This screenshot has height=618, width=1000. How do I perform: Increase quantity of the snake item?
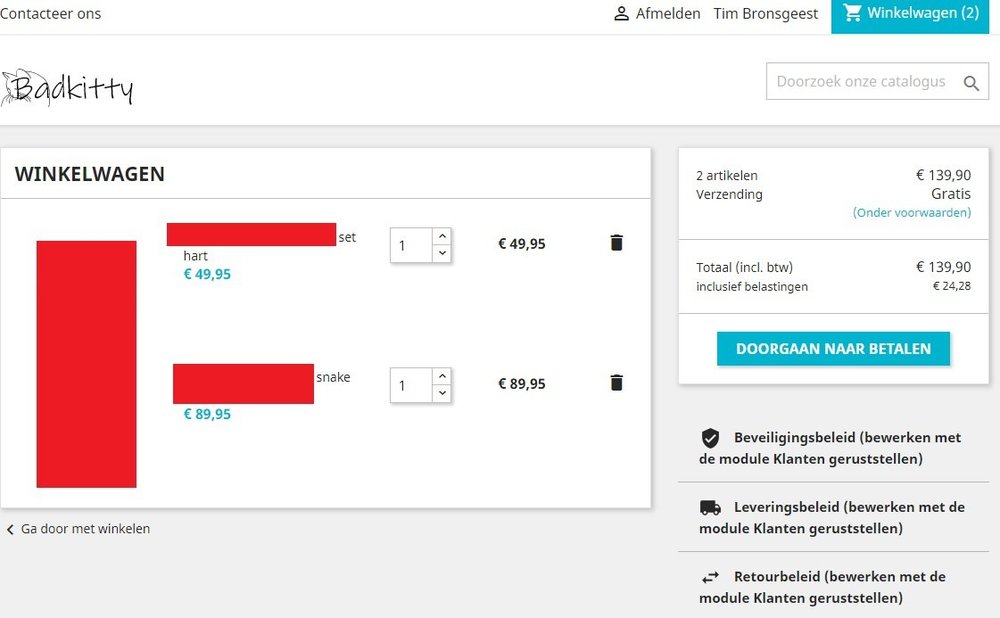442,376
